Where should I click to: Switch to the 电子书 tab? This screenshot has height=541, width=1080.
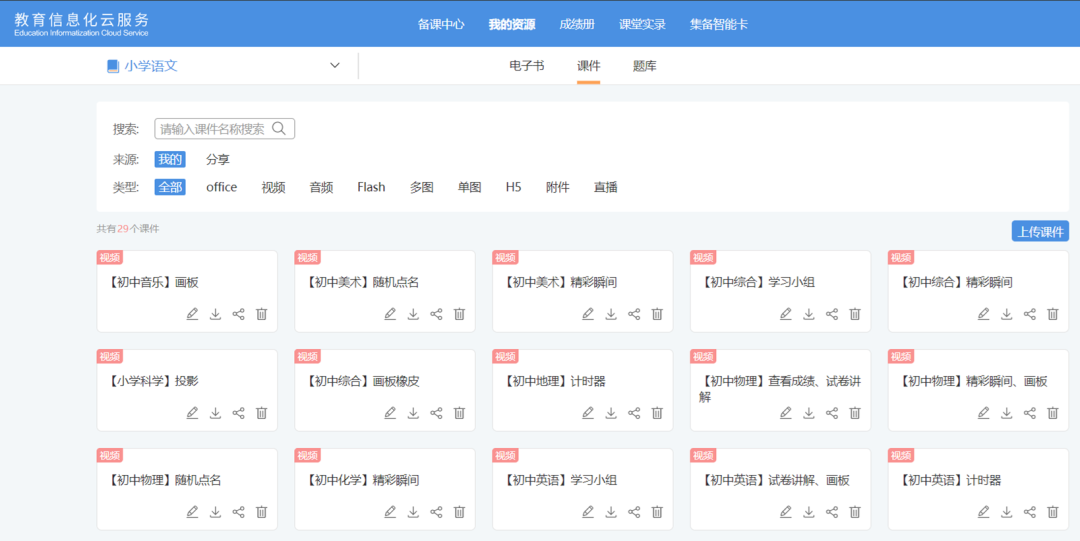(x=526, y=66)
